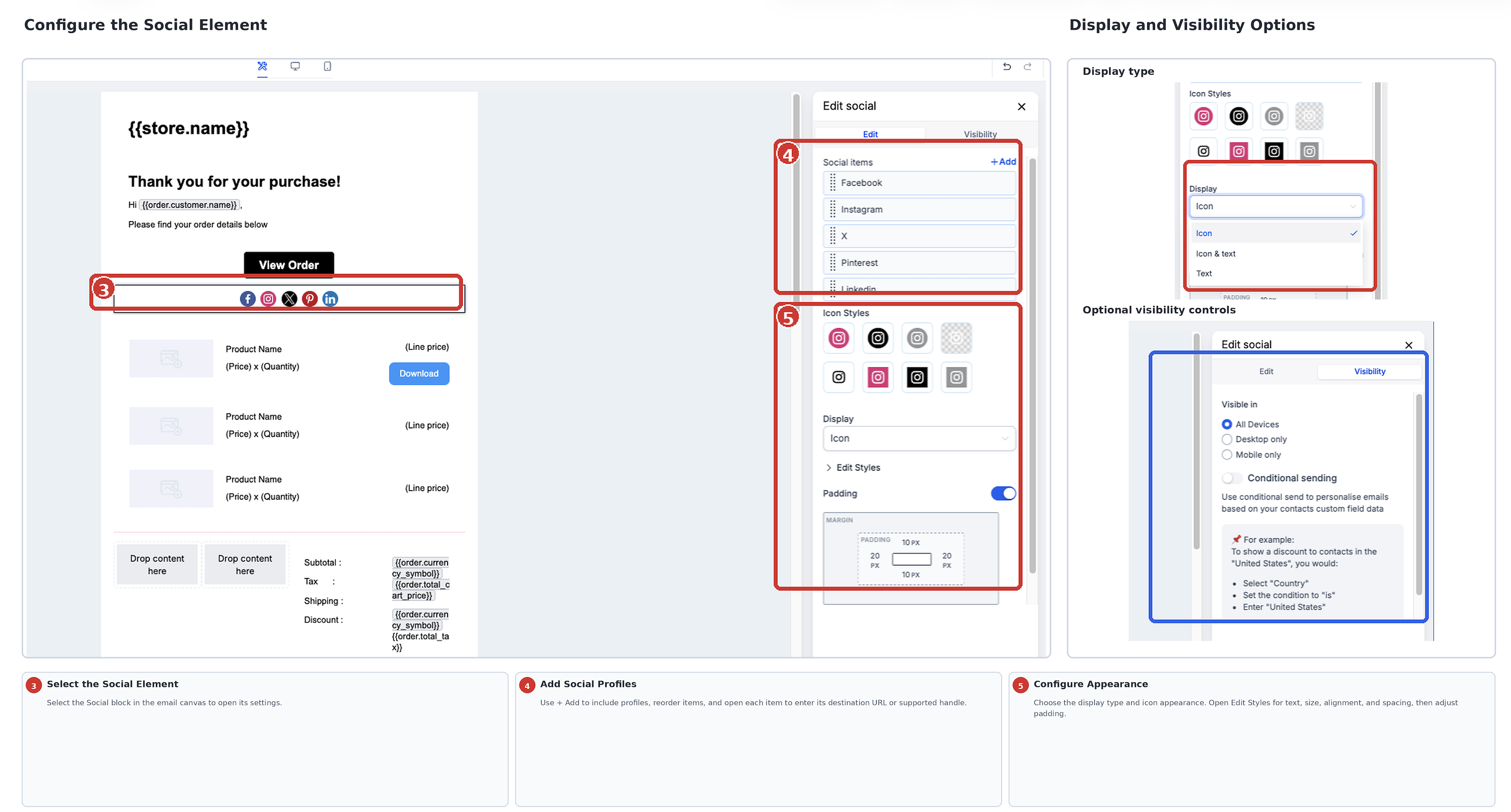Click the {{store.name}} heading

point(189,128)
